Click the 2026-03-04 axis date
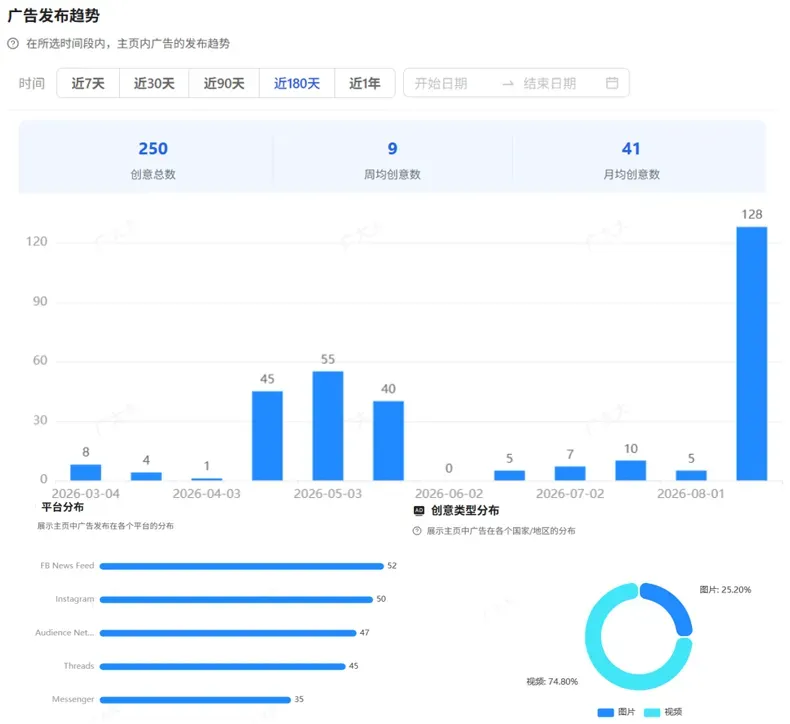This screenshot has height=724, width=790. point(86,494)
